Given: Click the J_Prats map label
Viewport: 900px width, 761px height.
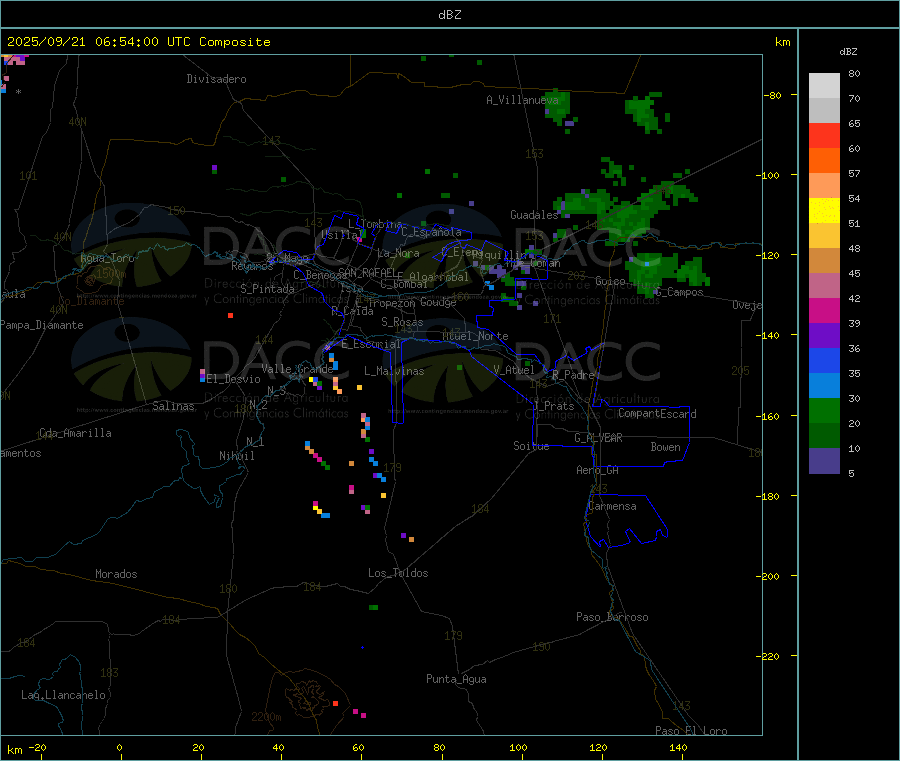Looking at the screenshot, I should pos(553,406).
